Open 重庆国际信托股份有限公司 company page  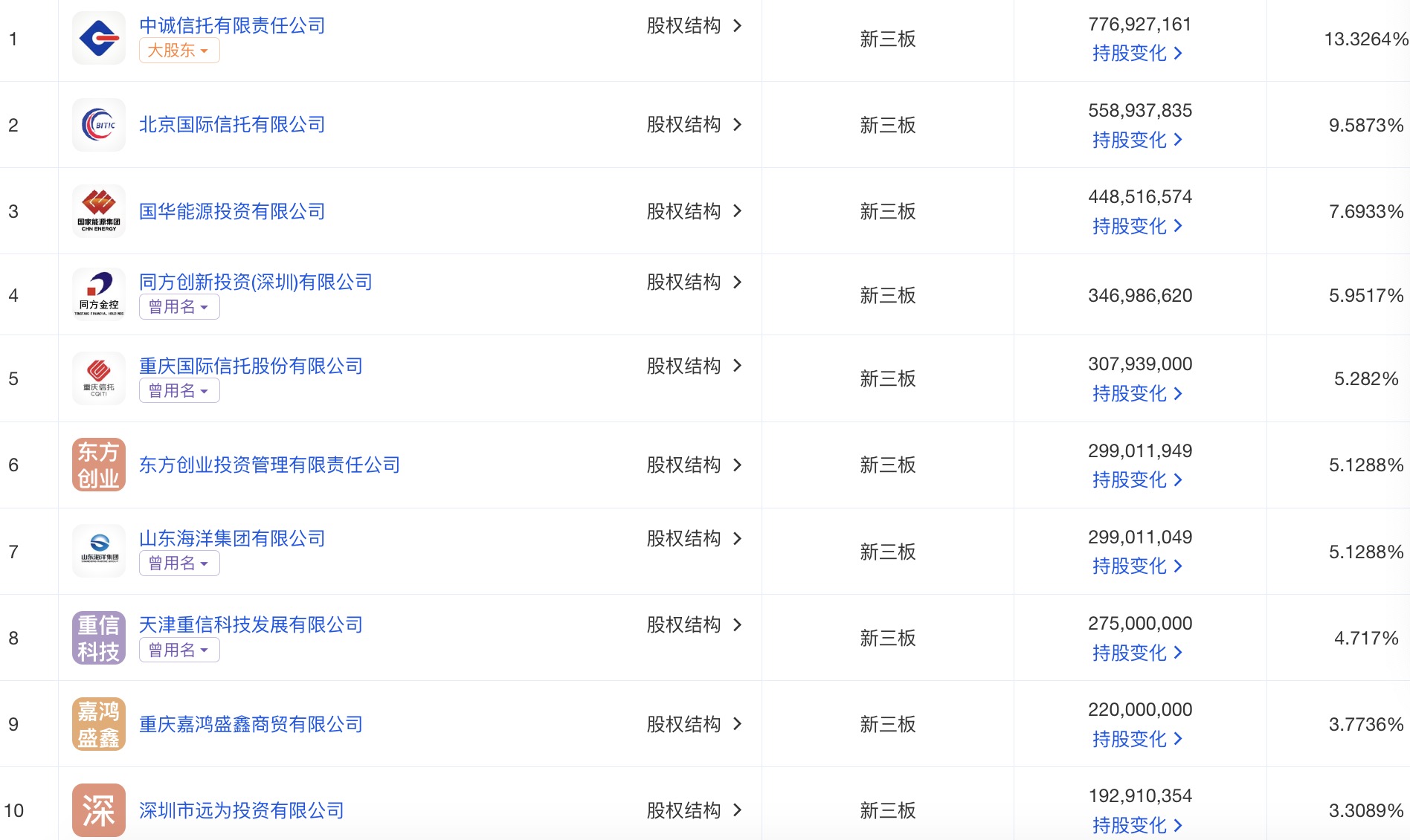[251, 366]
